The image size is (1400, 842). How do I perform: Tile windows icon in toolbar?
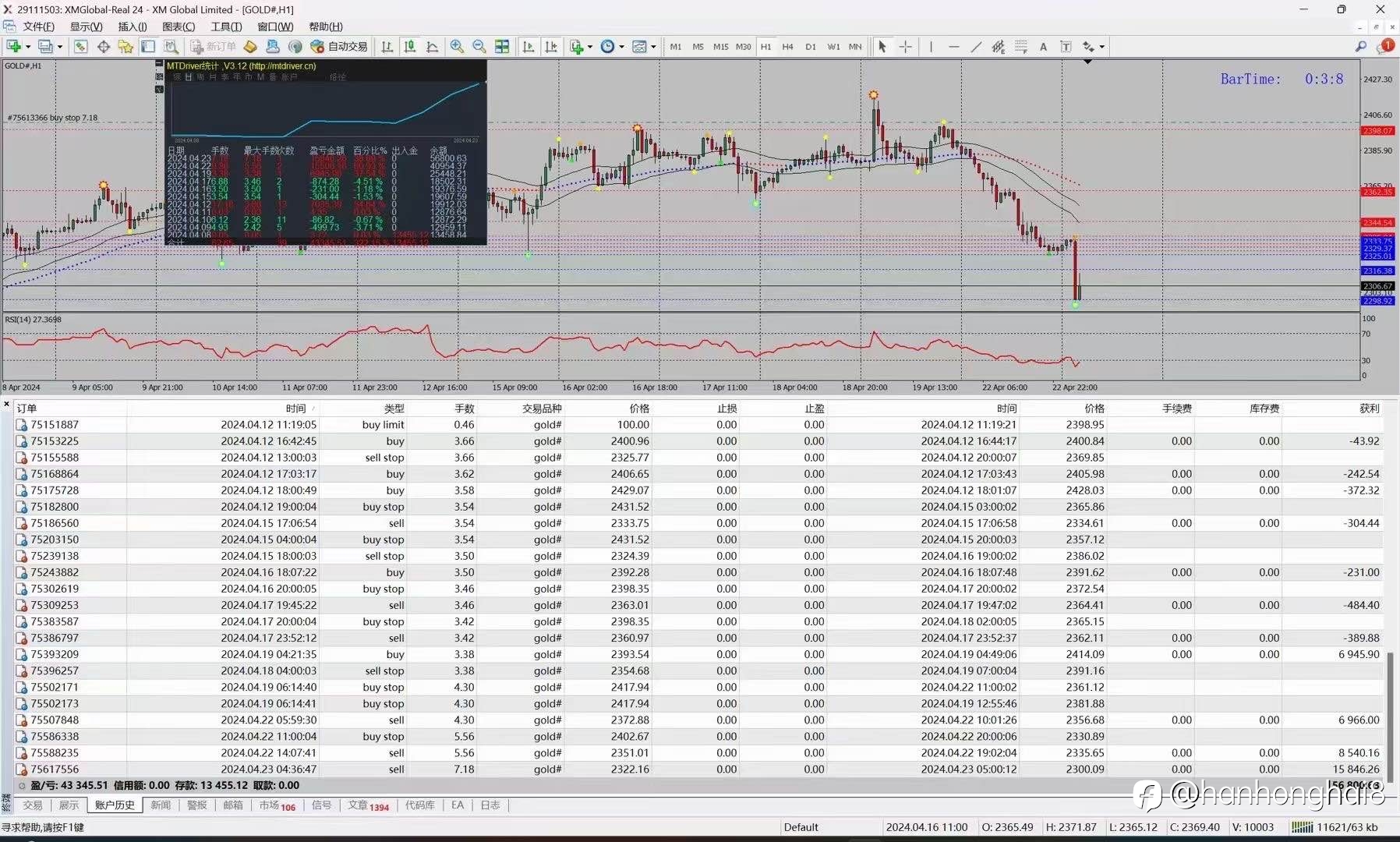tap(502, 47)
